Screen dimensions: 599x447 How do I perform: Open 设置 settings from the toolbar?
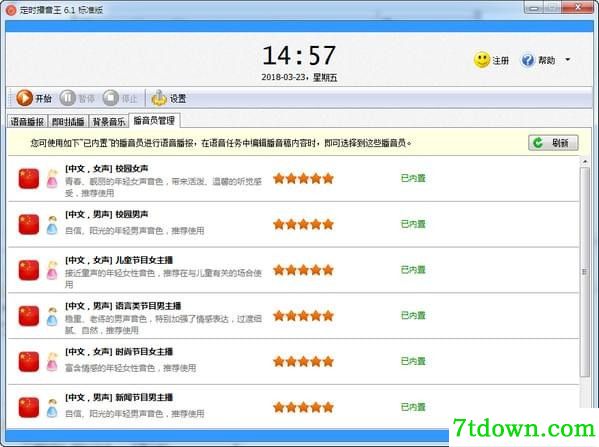click(168, 98)
